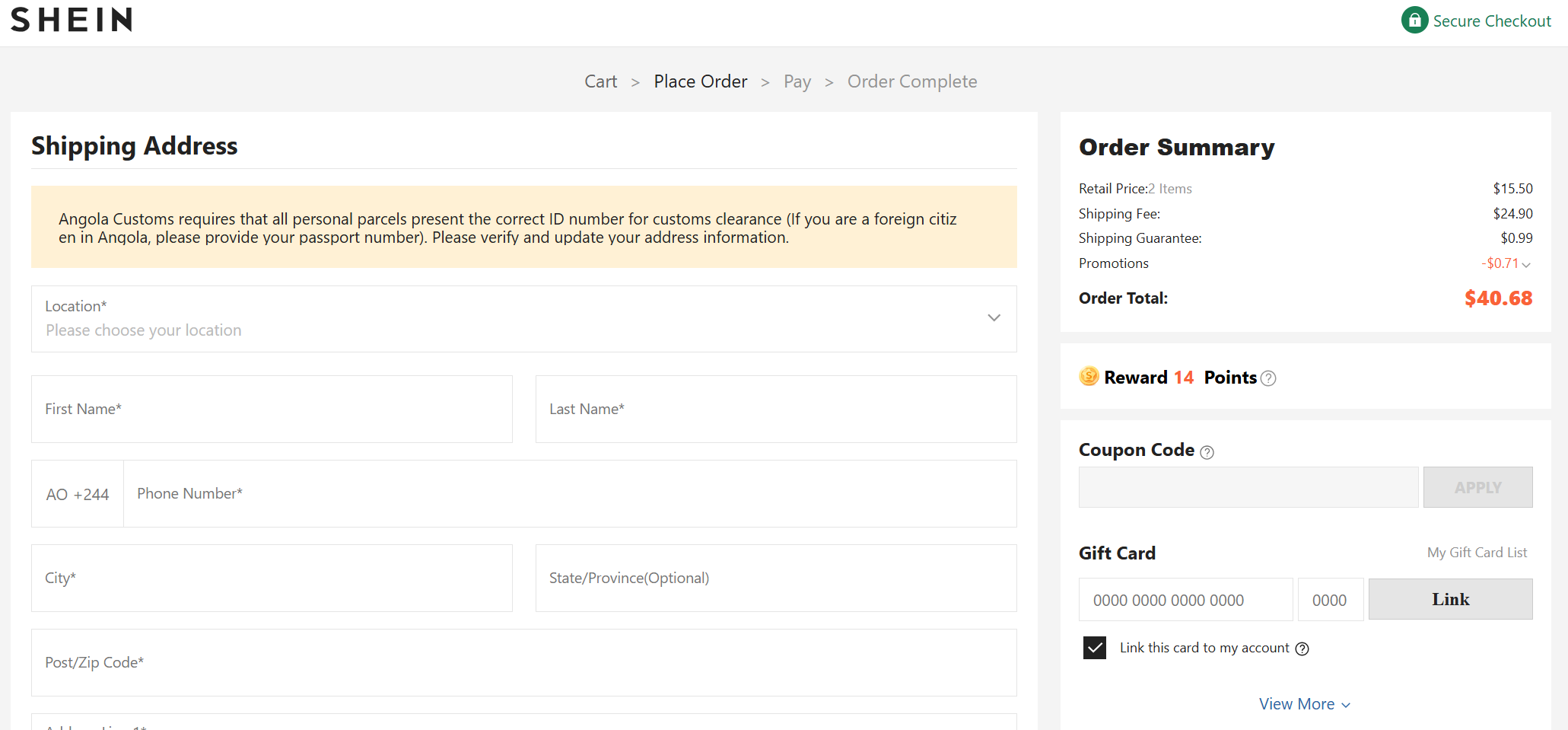This screenshot has height=730, width=1568.
Task: Click the Secure Checkout lock icon
Action: click(x=1414, y=21)
